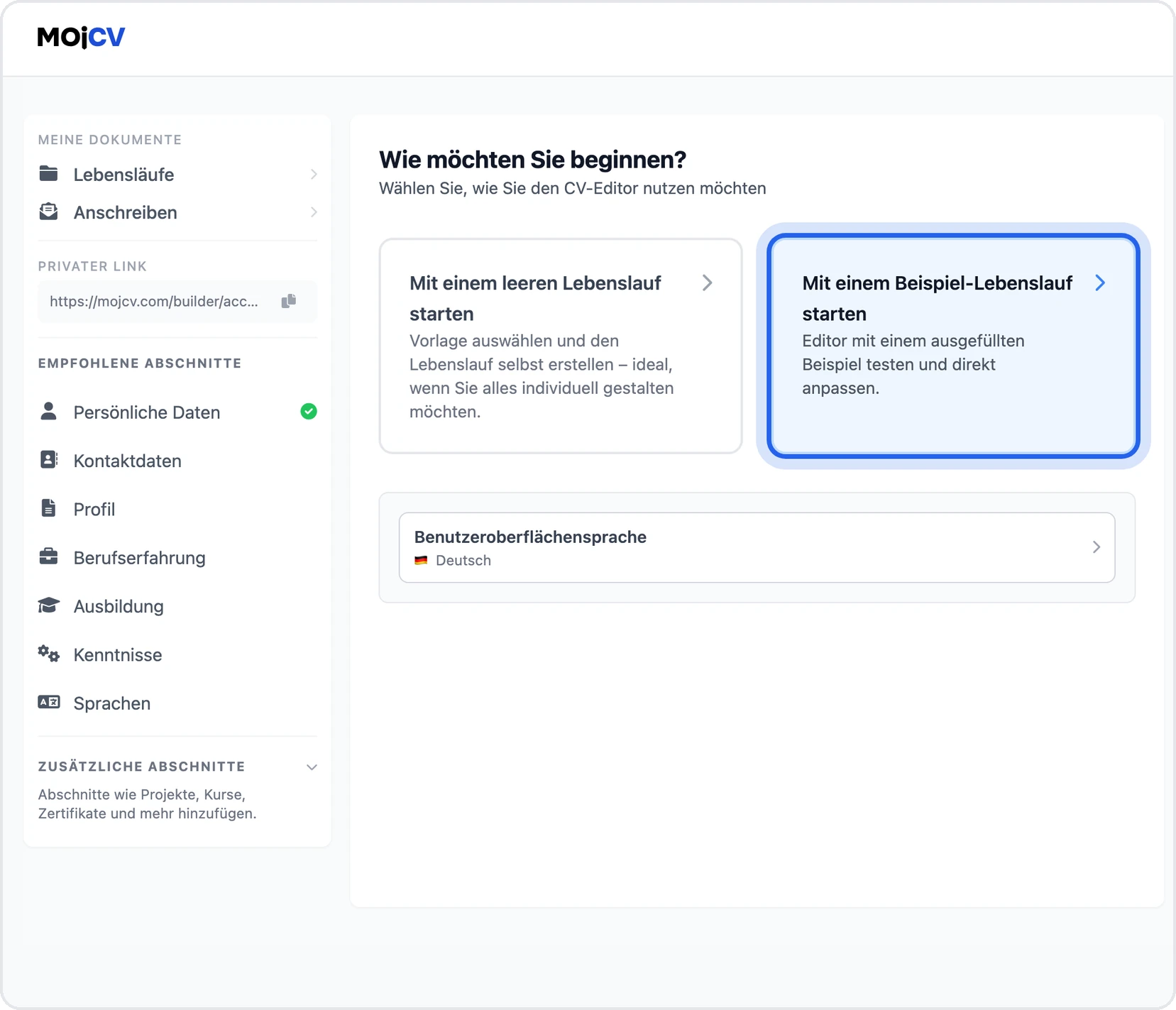Screen dimensions: 1176x1010
Task: Click the green checkmark next to Persönliche Daten
Action: [309, 412]
